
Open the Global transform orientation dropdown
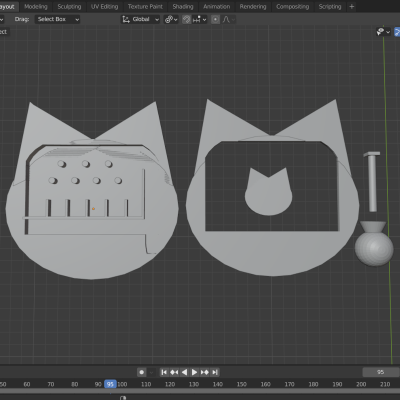point(140,19)
